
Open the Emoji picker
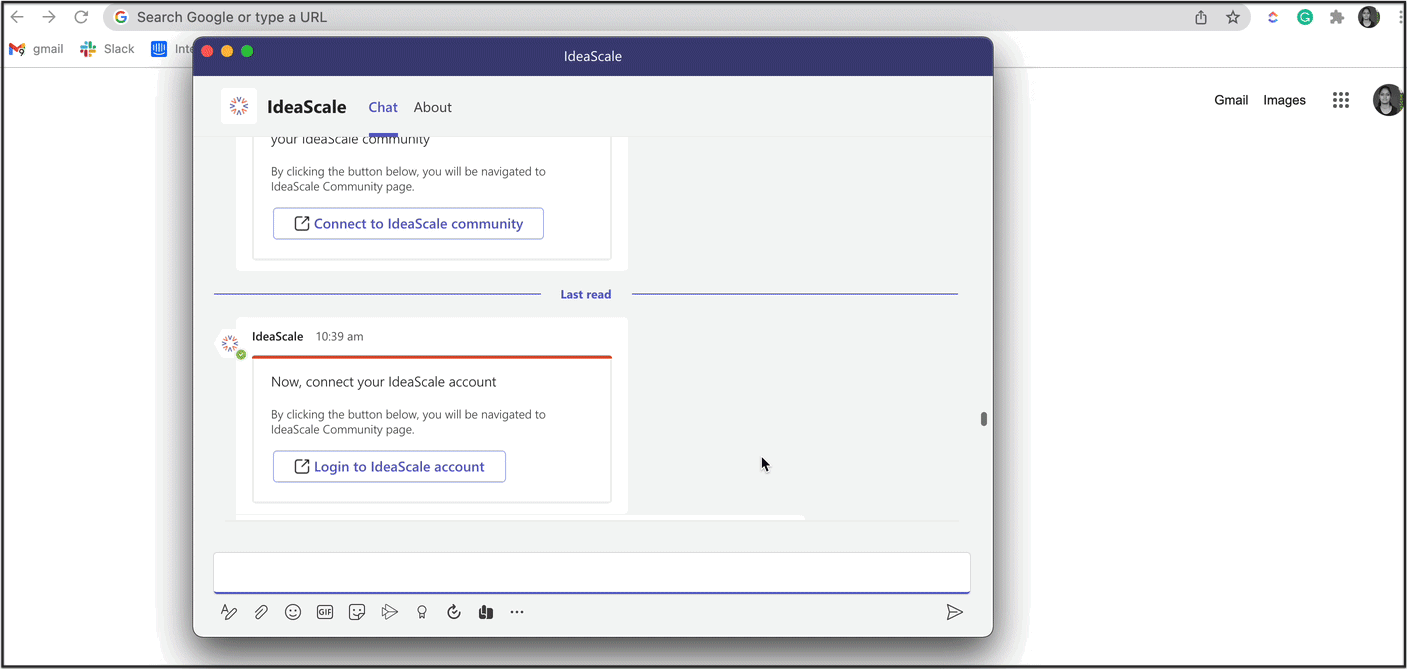click(x=293, y=612)
